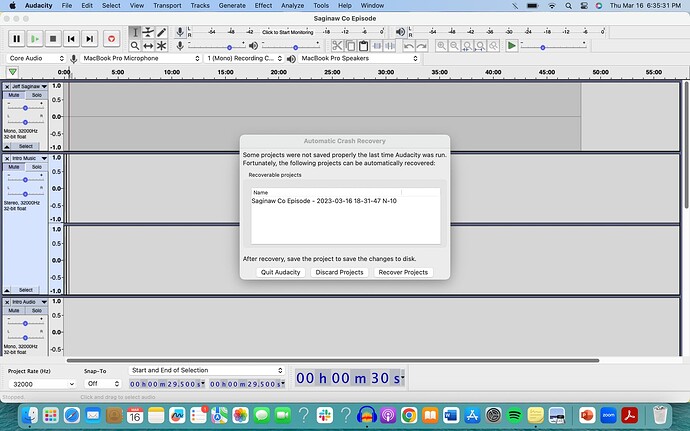690x431 pixels.
Task: Select the Zoom magnifier tool
Action: [x=135, y=46]
